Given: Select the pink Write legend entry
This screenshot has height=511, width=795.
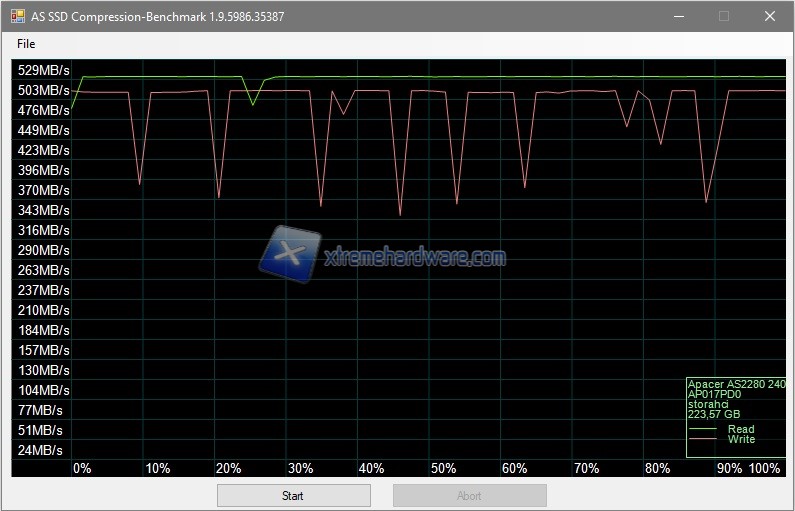Looking at the screenshot, I should click(x=741, y=440).
